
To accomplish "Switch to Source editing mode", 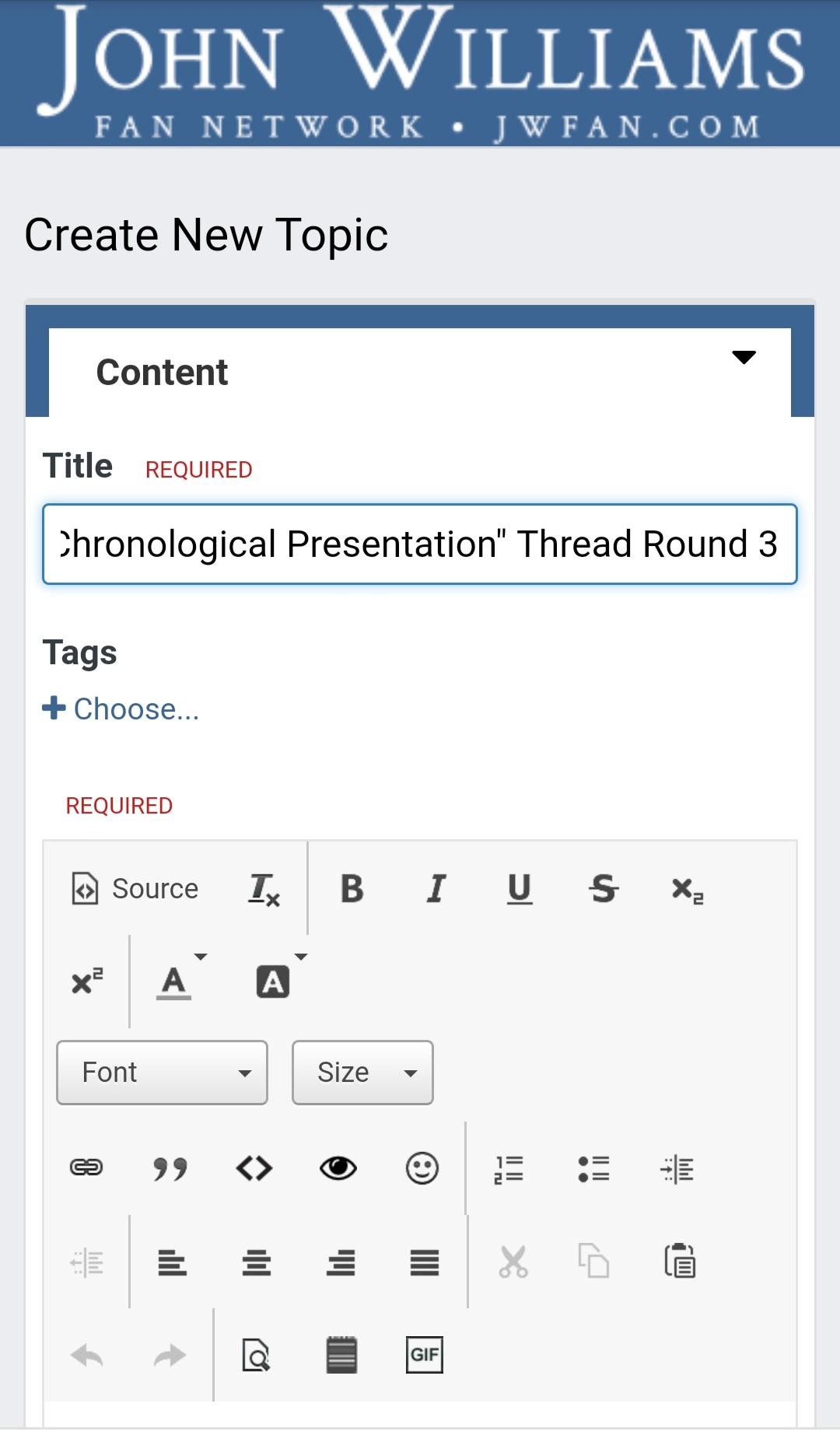I will click(x=136, y=888).
